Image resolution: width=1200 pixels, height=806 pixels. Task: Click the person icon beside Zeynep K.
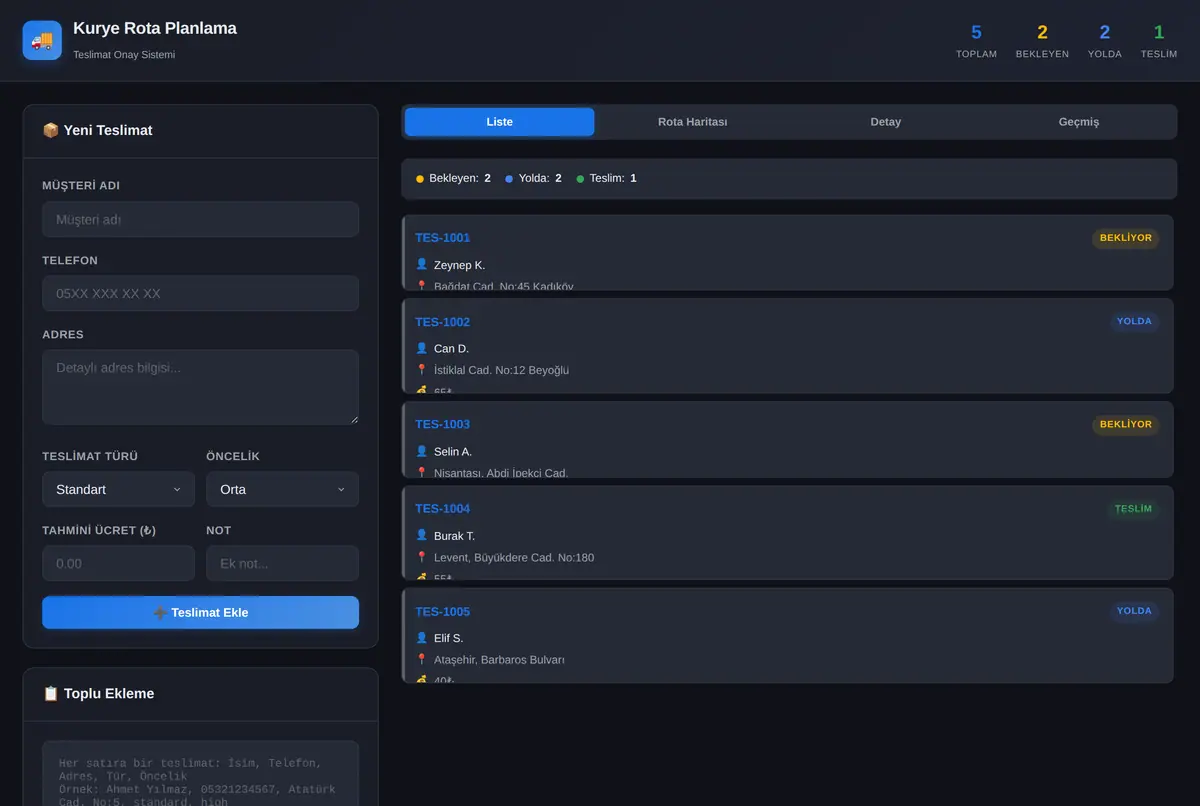421,264
